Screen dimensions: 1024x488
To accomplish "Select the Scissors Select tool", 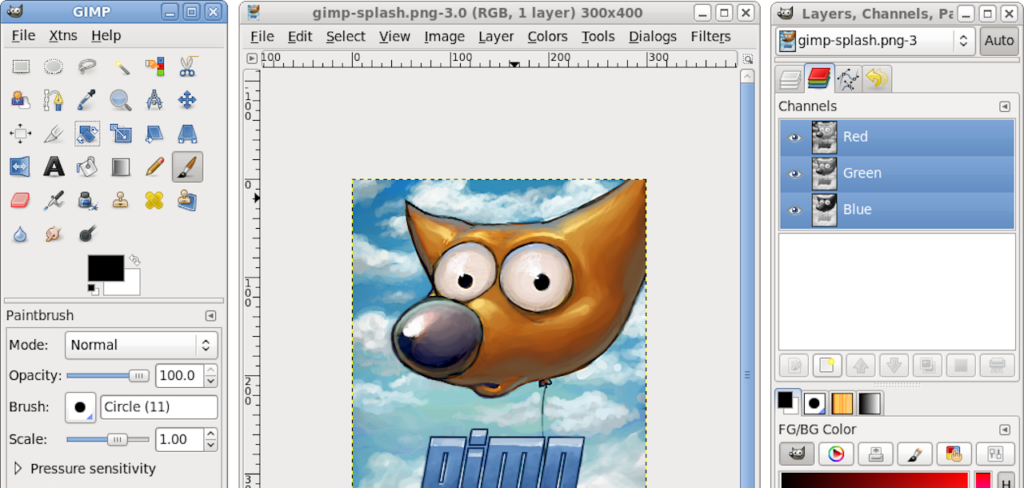I will [x=187, y=66].
